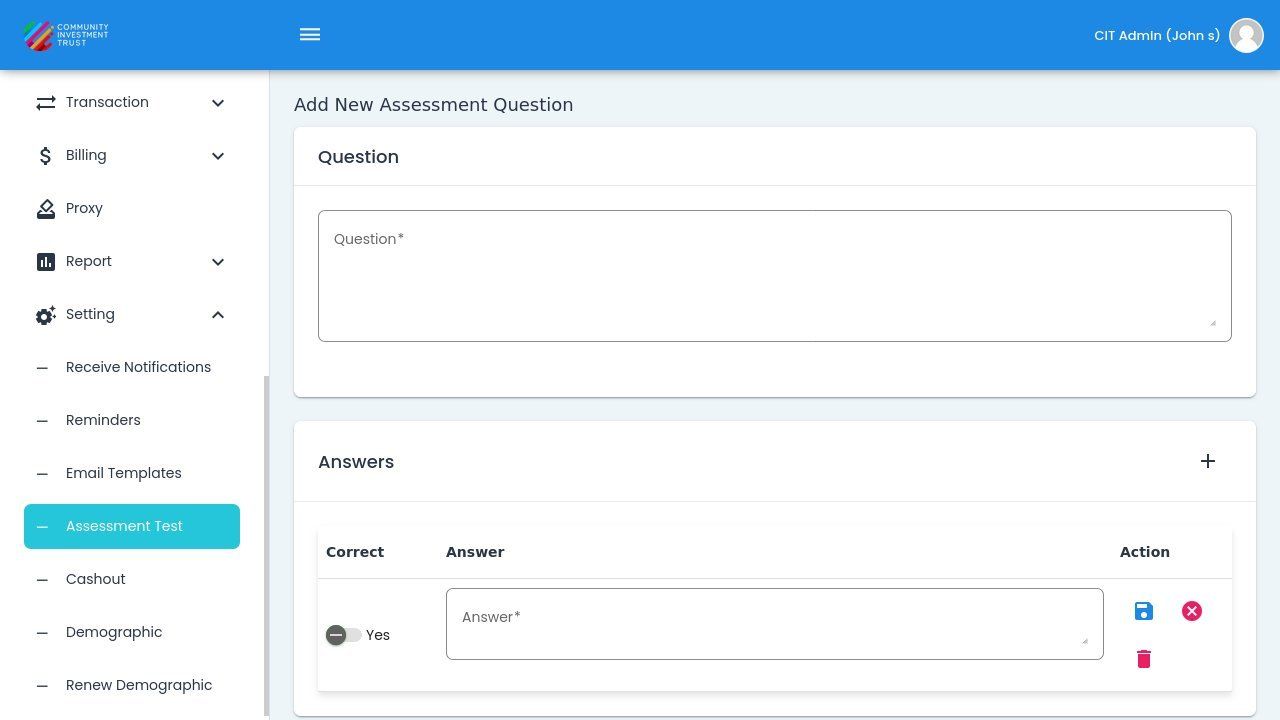Focus the Answer text field

point(774,624)
